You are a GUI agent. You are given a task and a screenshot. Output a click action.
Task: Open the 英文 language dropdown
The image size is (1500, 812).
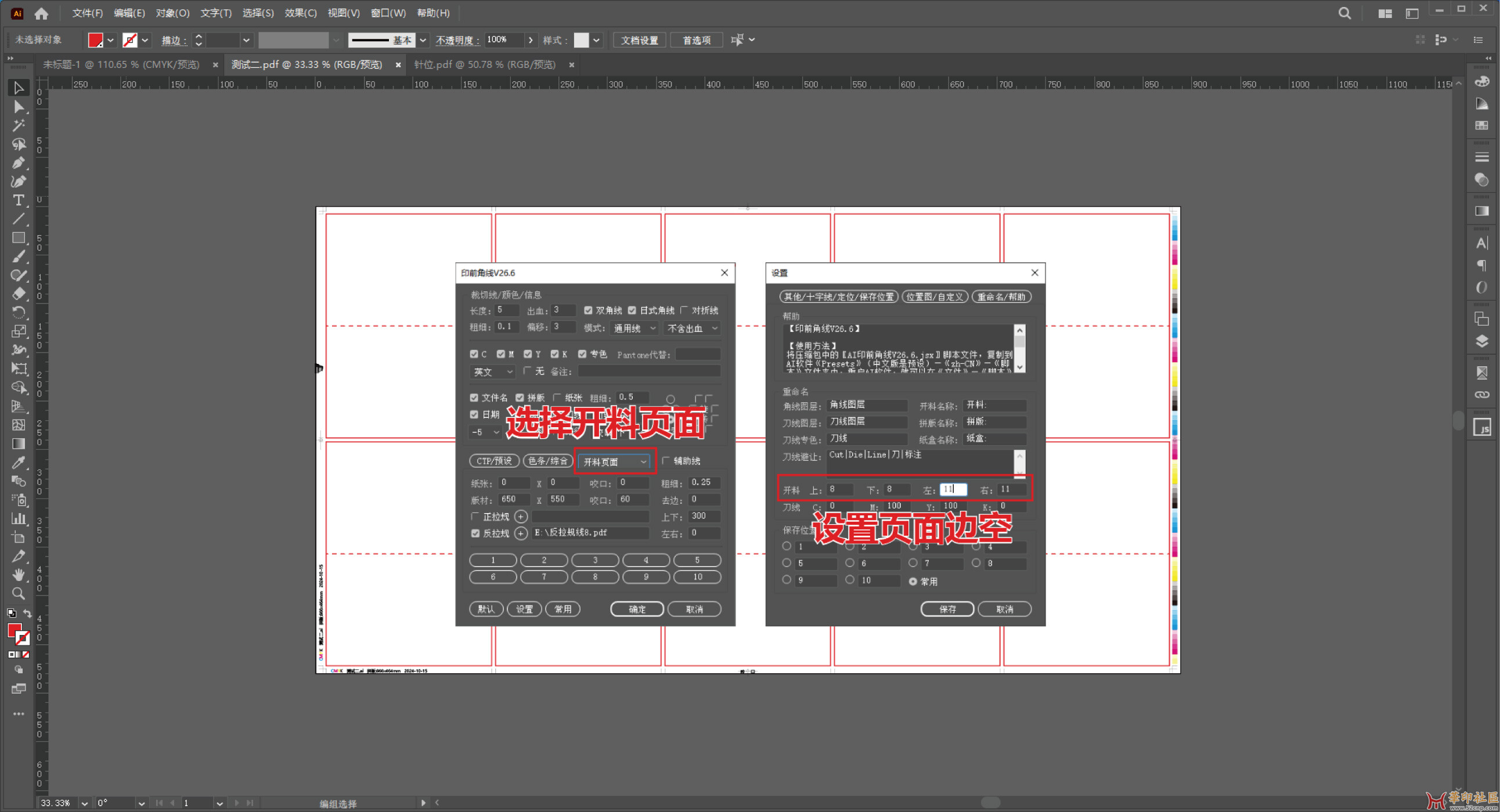click(492, 371)
